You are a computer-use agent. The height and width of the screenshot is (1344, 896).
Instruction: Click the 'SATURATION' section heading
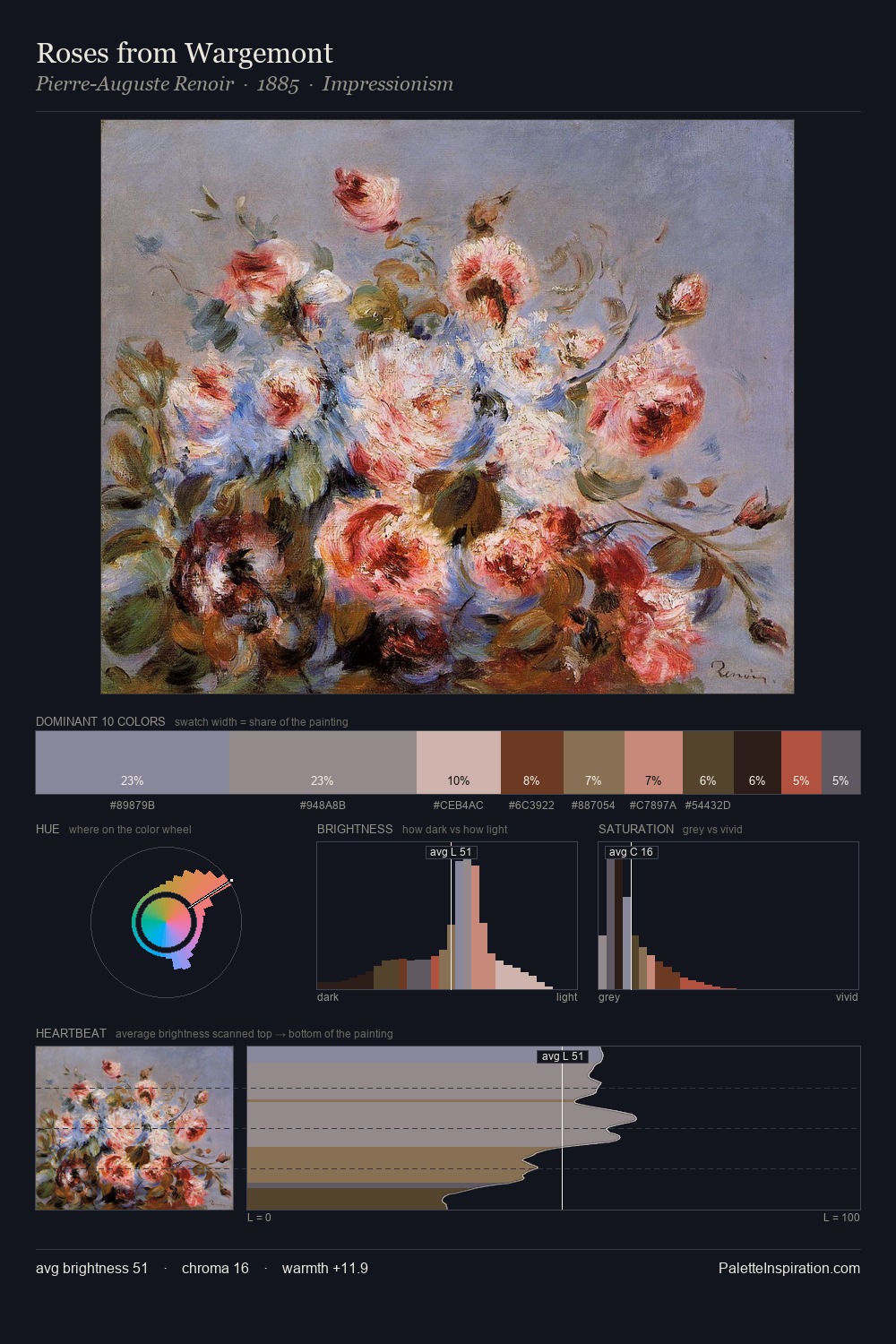[x=636, y=829]
